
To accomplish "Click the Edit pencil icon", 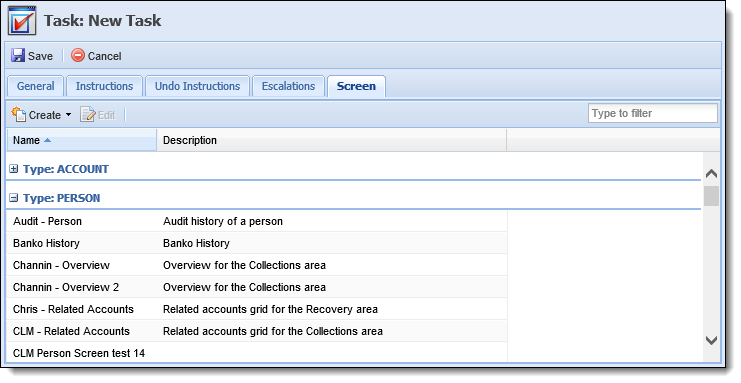I will 87,114.
